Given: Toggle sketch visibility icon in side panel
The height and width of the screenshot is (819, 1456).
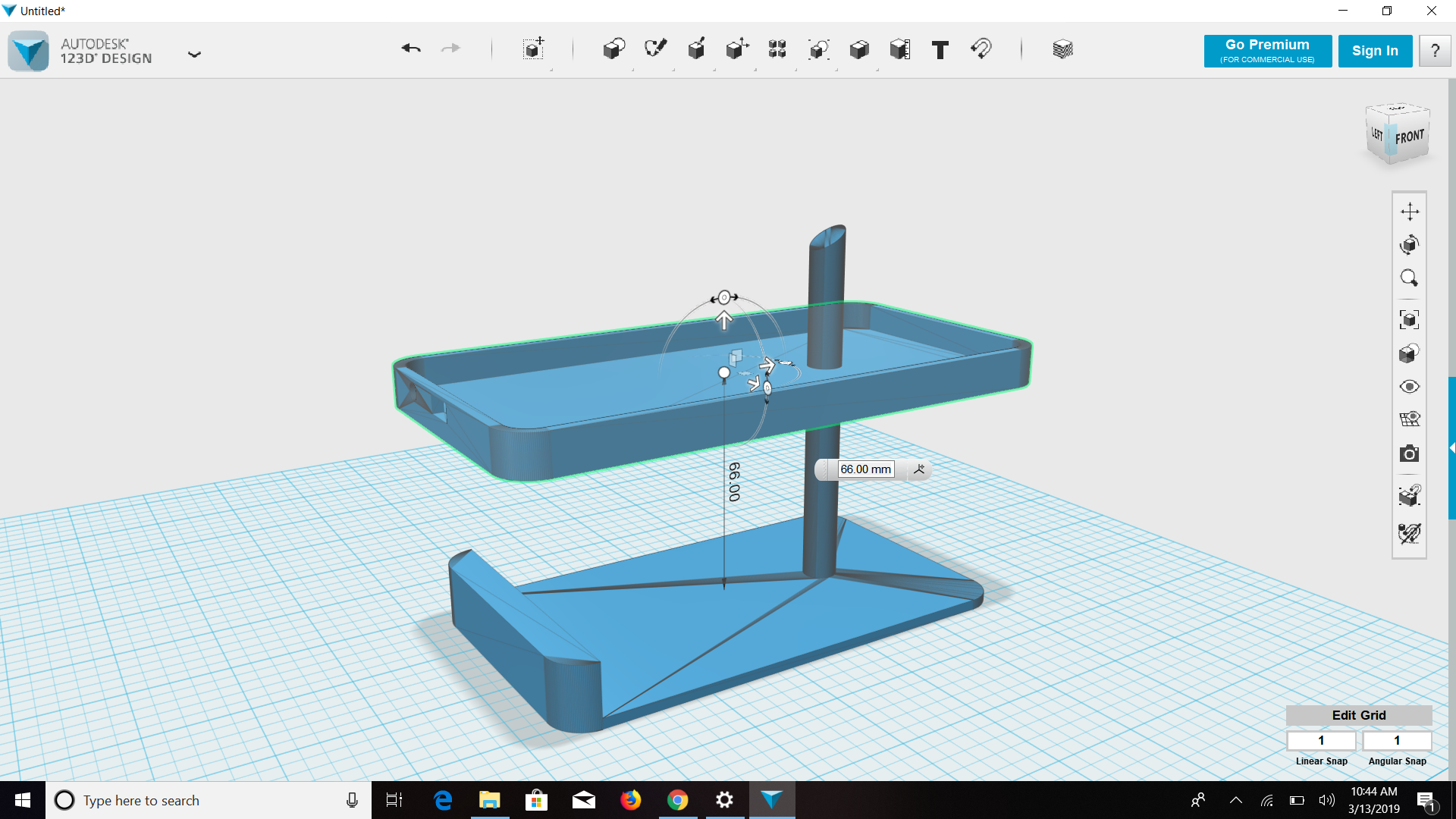Looking at the screenshot, I should click(1409, 534).
